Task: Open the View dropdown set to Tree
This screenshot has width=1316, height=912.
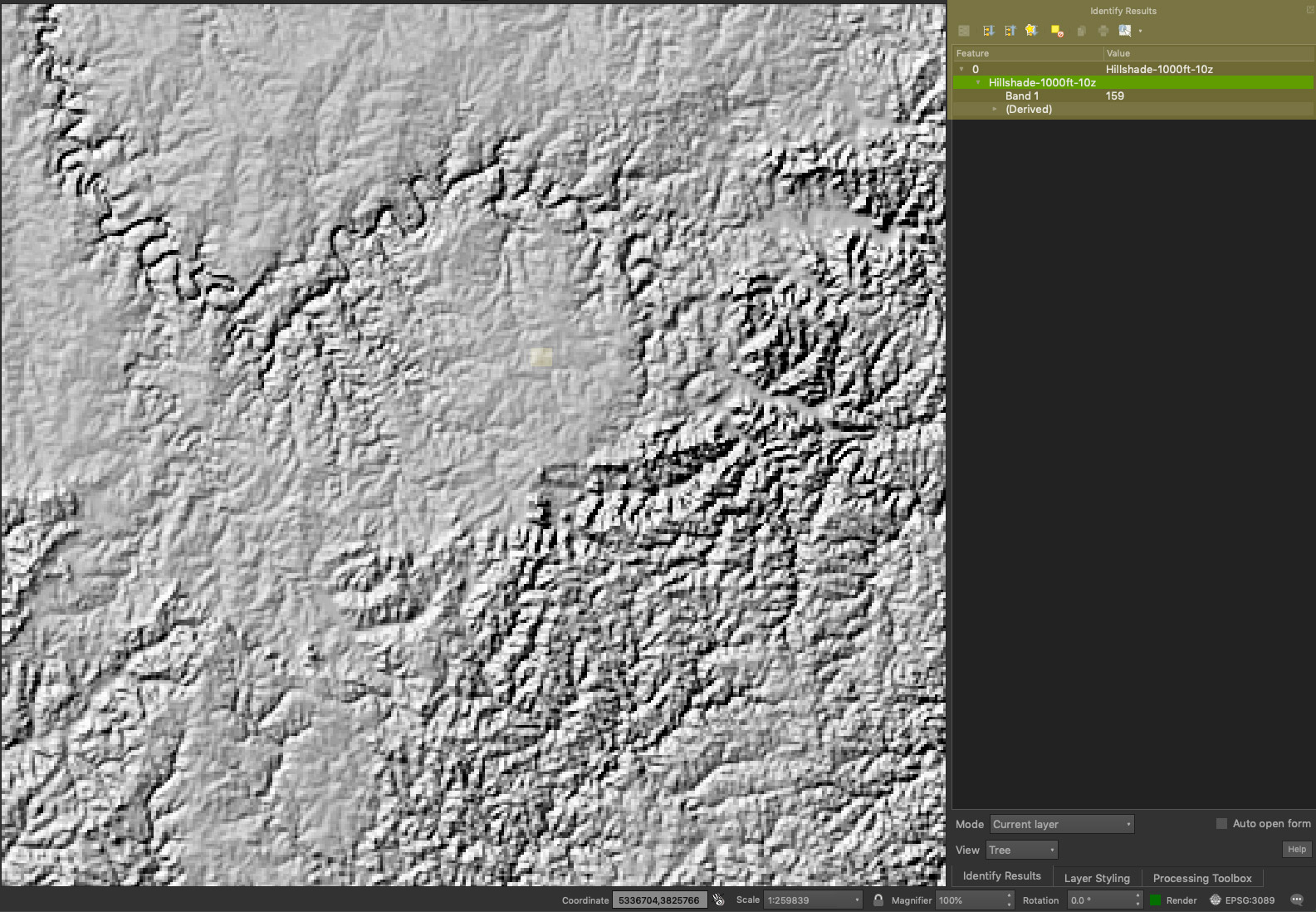Action: 1021,850
